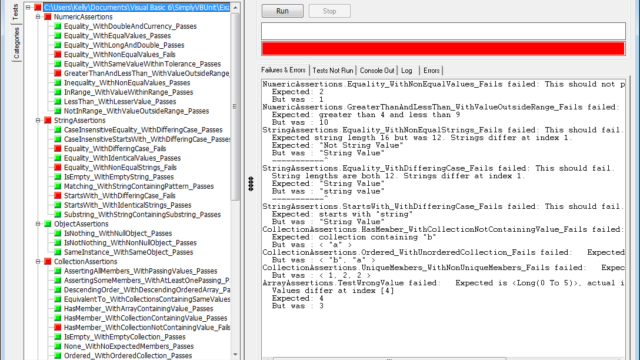Select the vertical Tests side tab
This screenshot has width=640, height=360.
coord(16,12)
